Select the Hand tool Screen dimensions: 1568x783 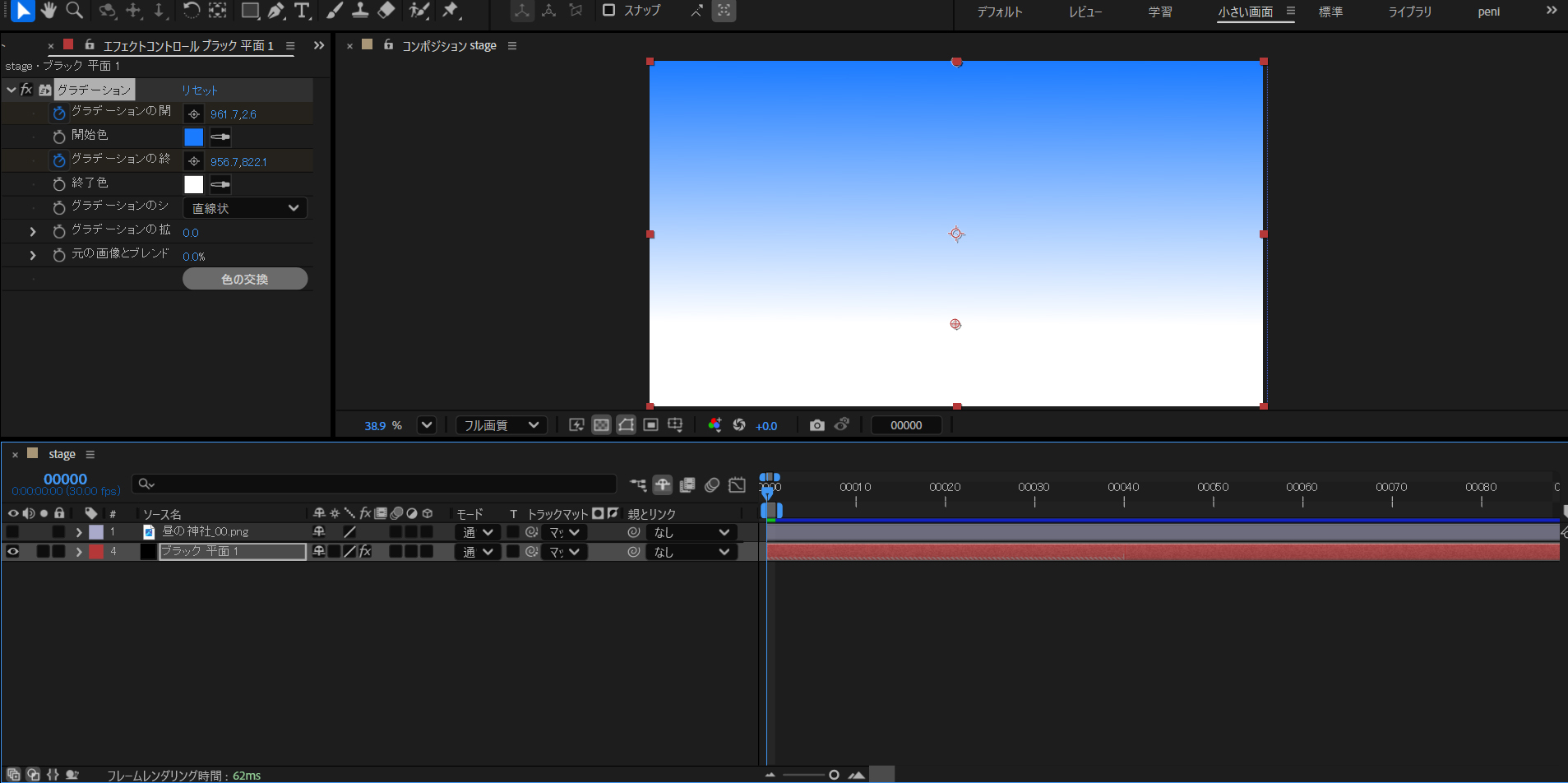(49, 11)
